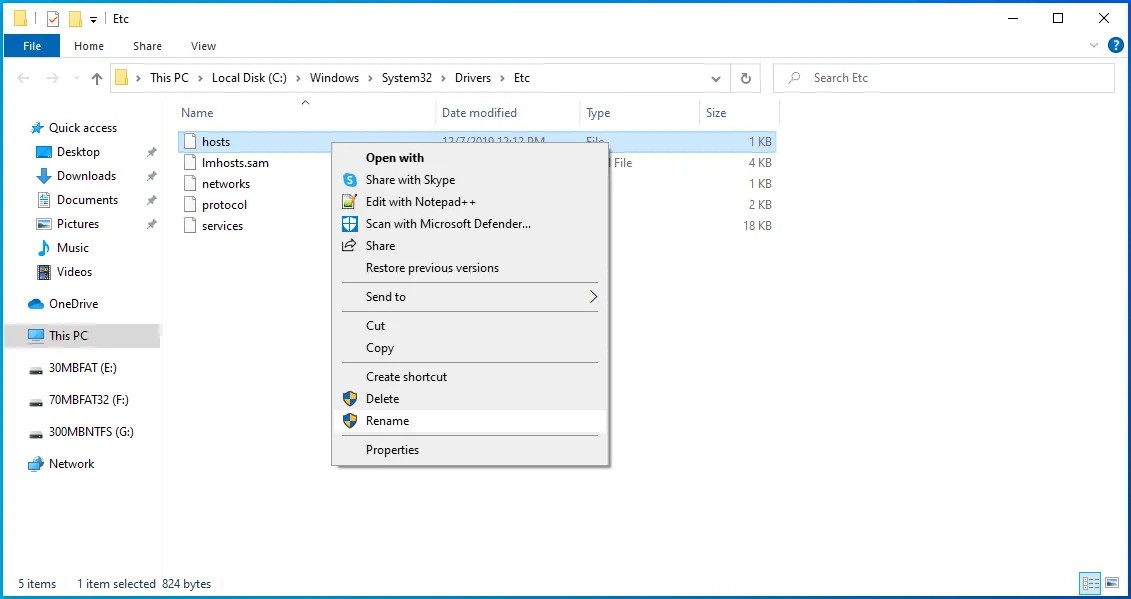Image resolution: width=1131 pixels, height=599 pixels.
Task: Open the Help question mark icon
Action: [x=1115, y=46]
